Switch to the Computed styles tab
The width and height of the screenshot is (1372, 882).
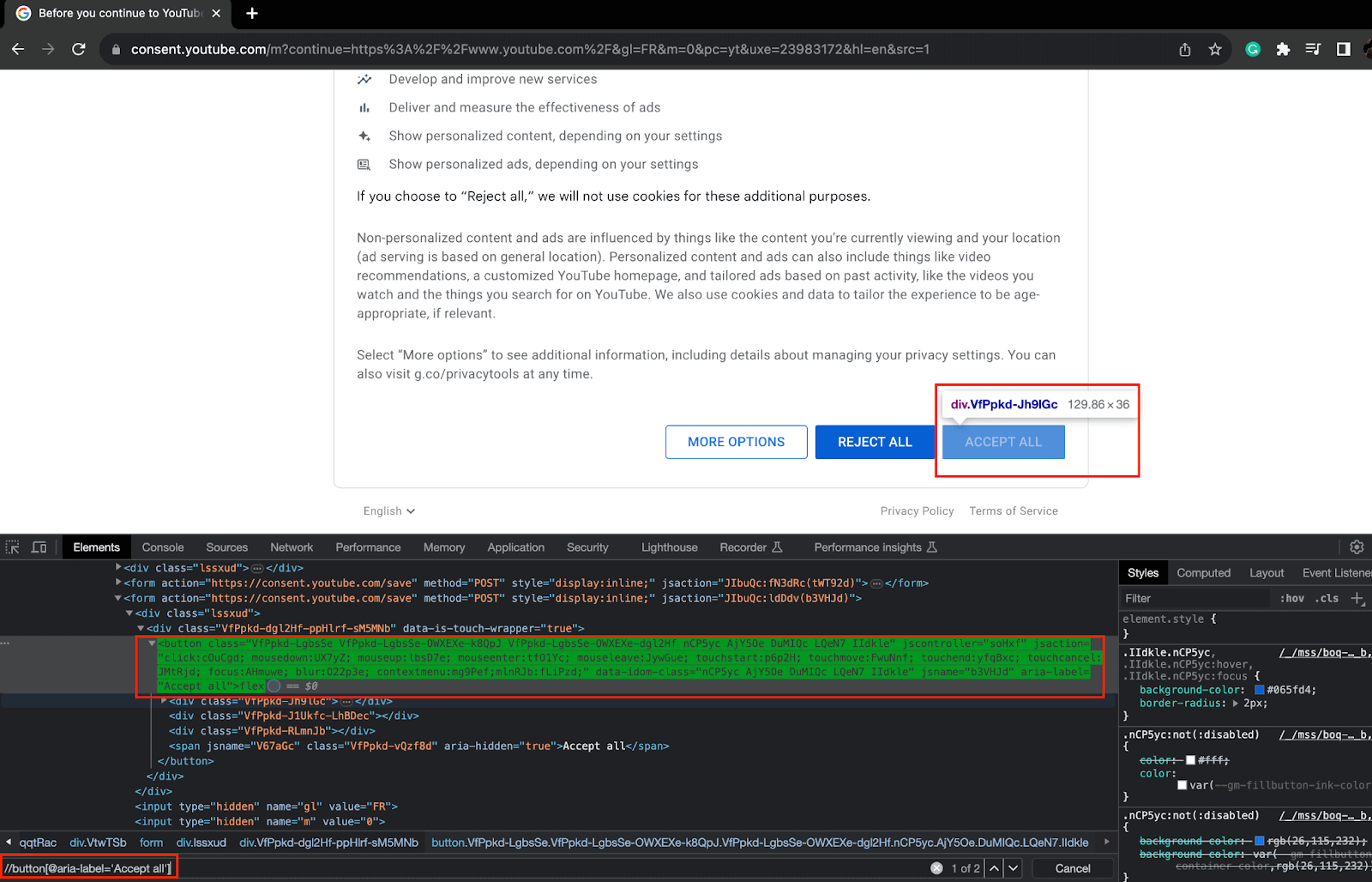[x=1203, y=572]
